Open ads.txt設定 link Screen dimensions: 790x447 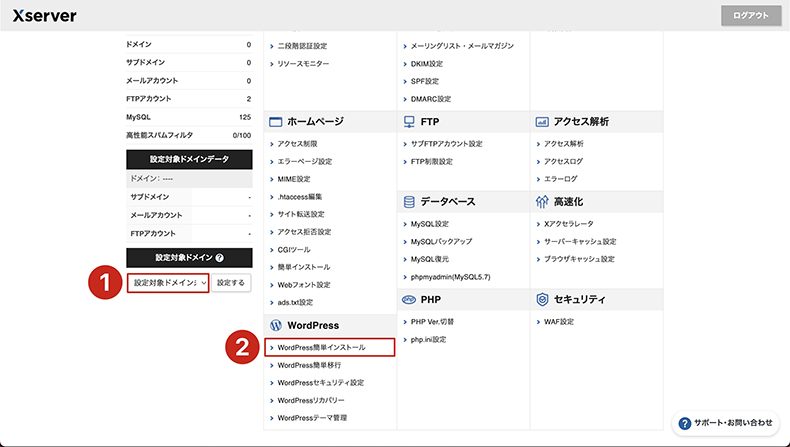(x=295, y=302)
